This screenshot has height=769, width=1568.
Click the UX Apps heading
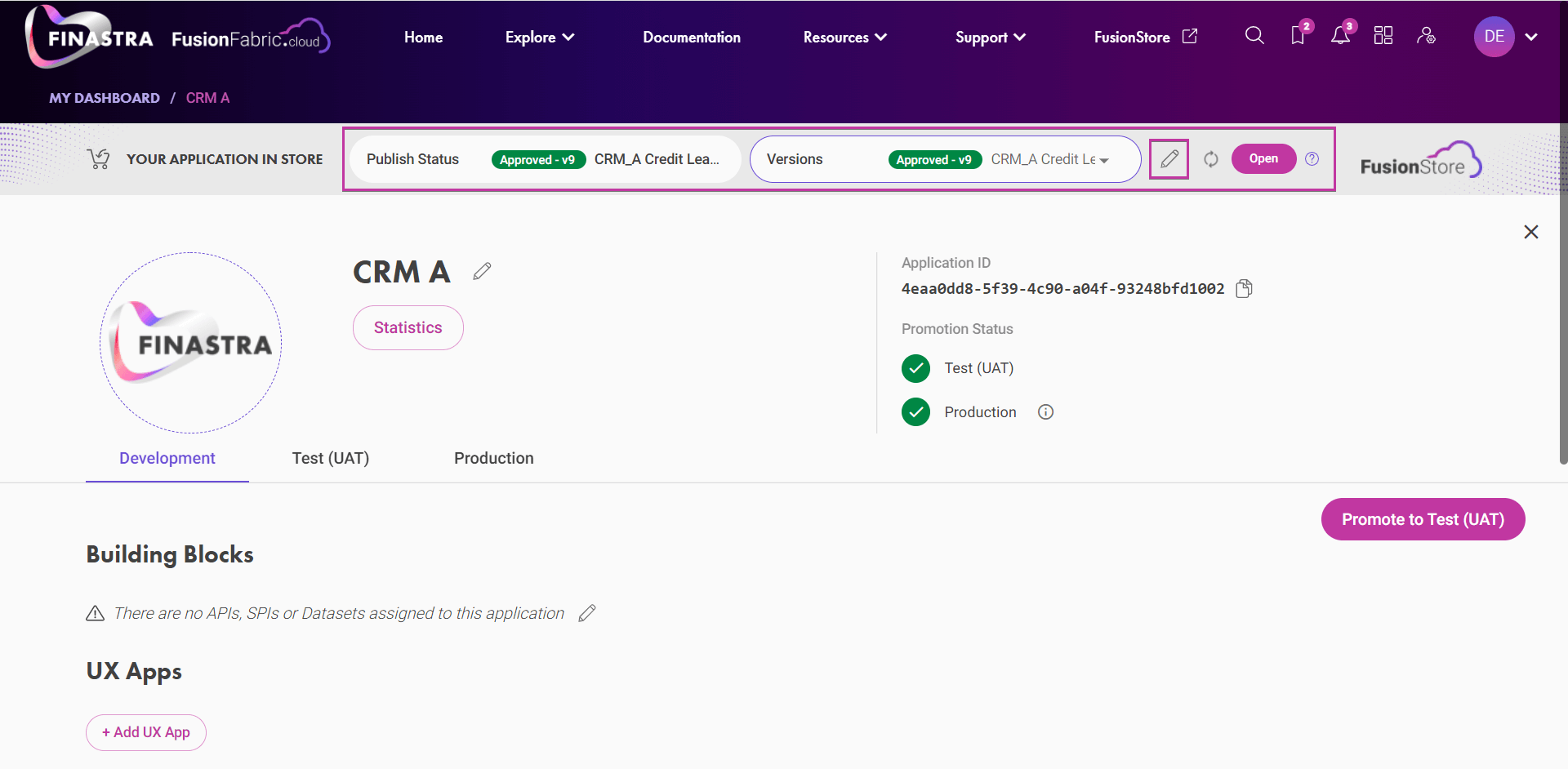tap(134, 671)
